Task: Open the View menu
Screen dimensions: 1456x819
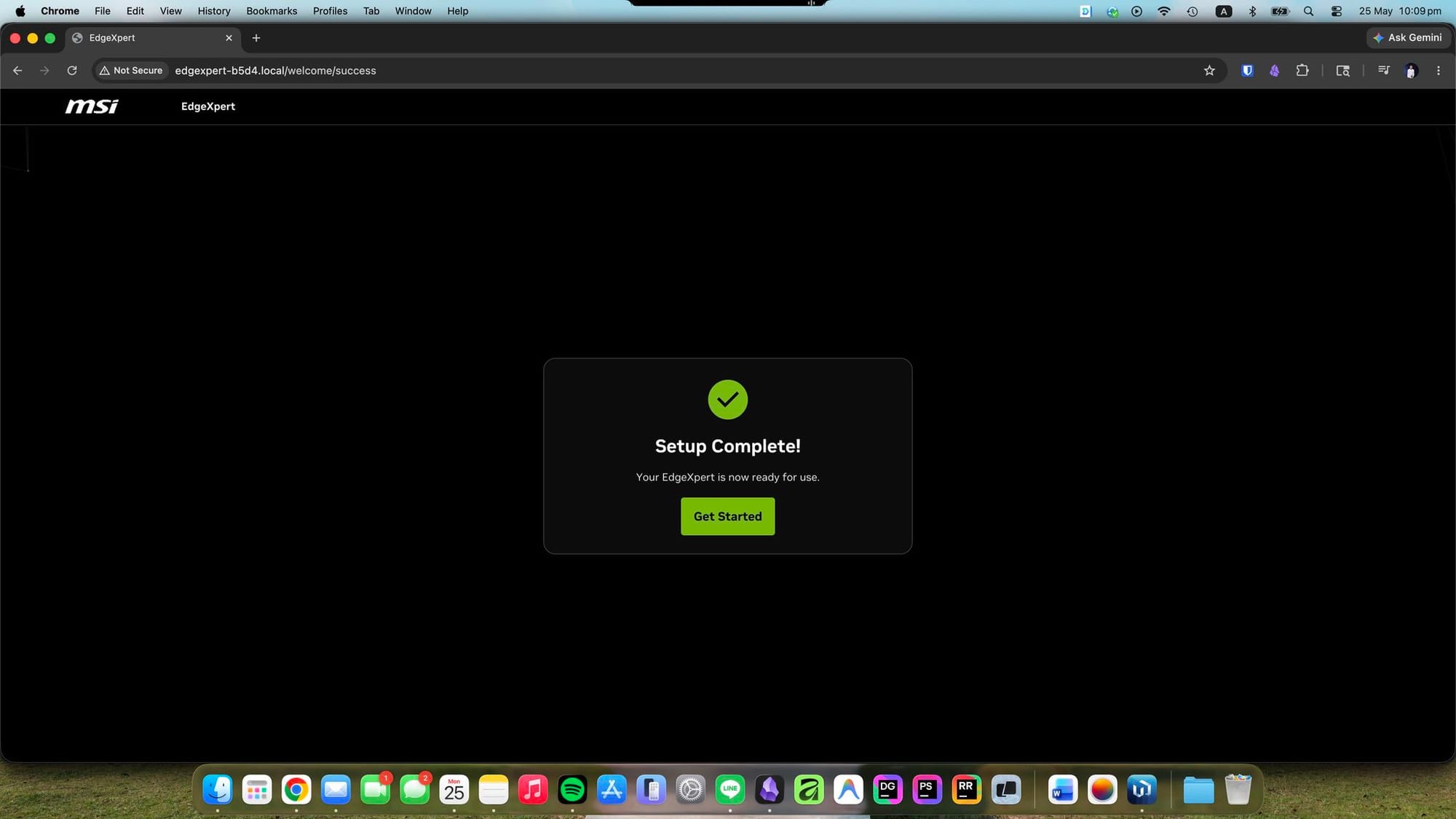Action: point(170,11)
